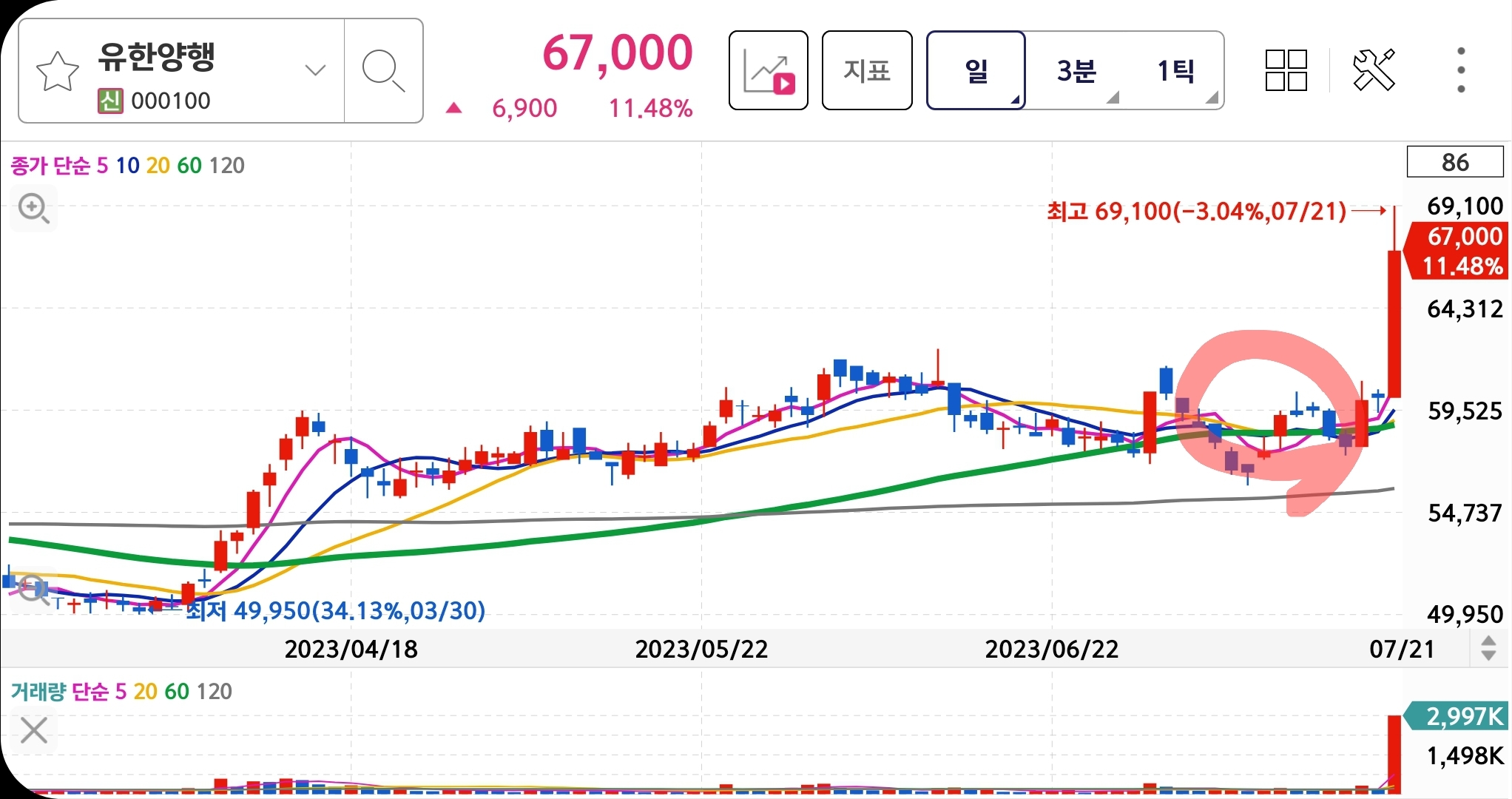Open the 일 period dropdown corner arrow
The image size is (1512, 799).
[x=1015, y=100]
